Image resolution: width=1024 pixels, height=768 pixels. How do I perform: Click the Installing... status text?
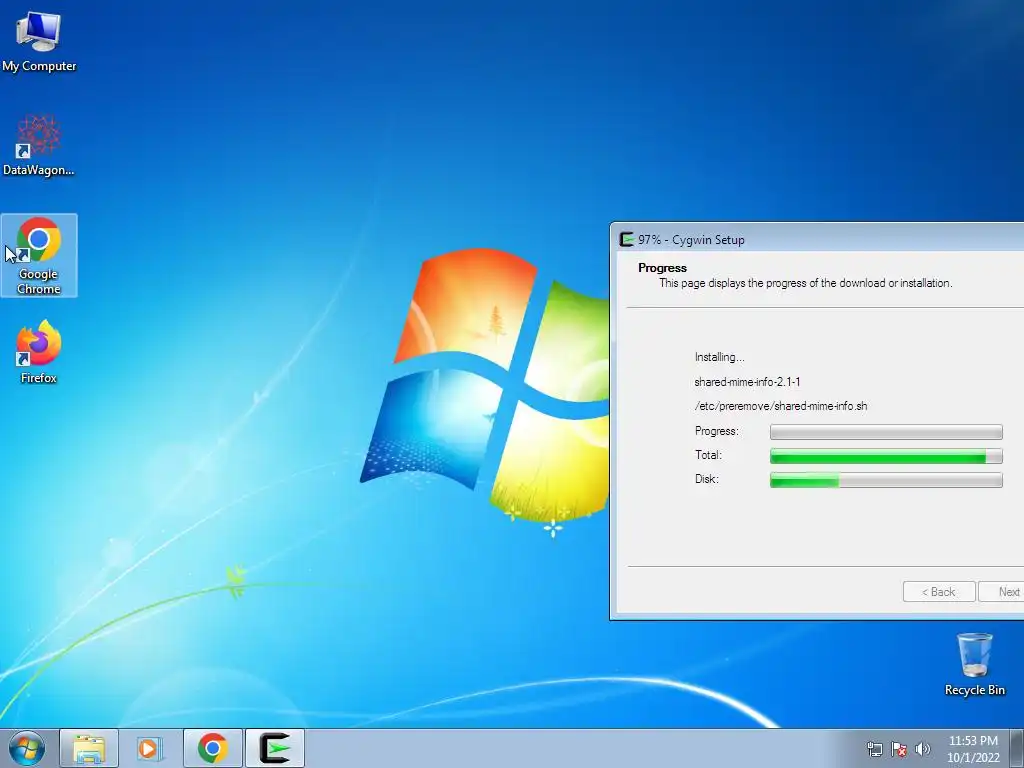click(x=720, y=357)
